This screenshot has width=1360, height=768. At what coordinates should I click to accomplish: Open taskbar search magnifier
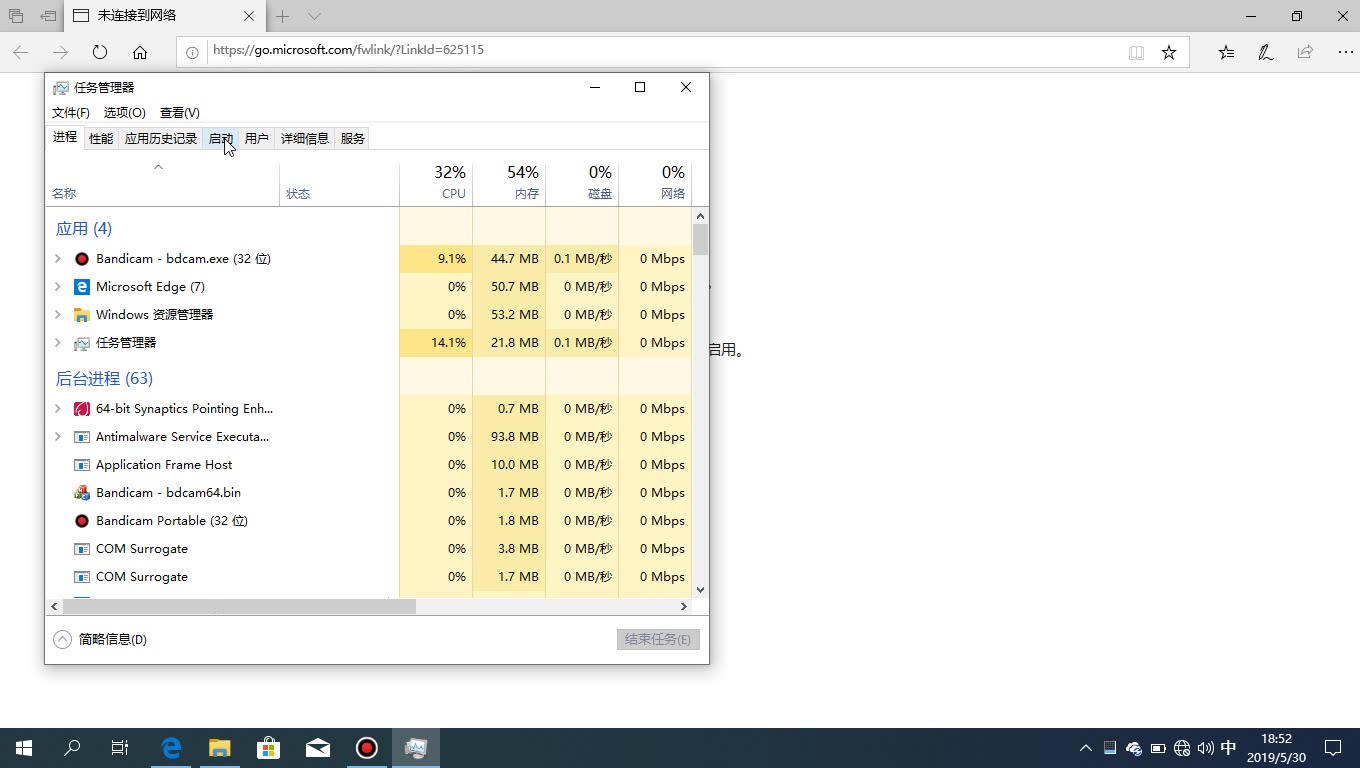(72, 748)
